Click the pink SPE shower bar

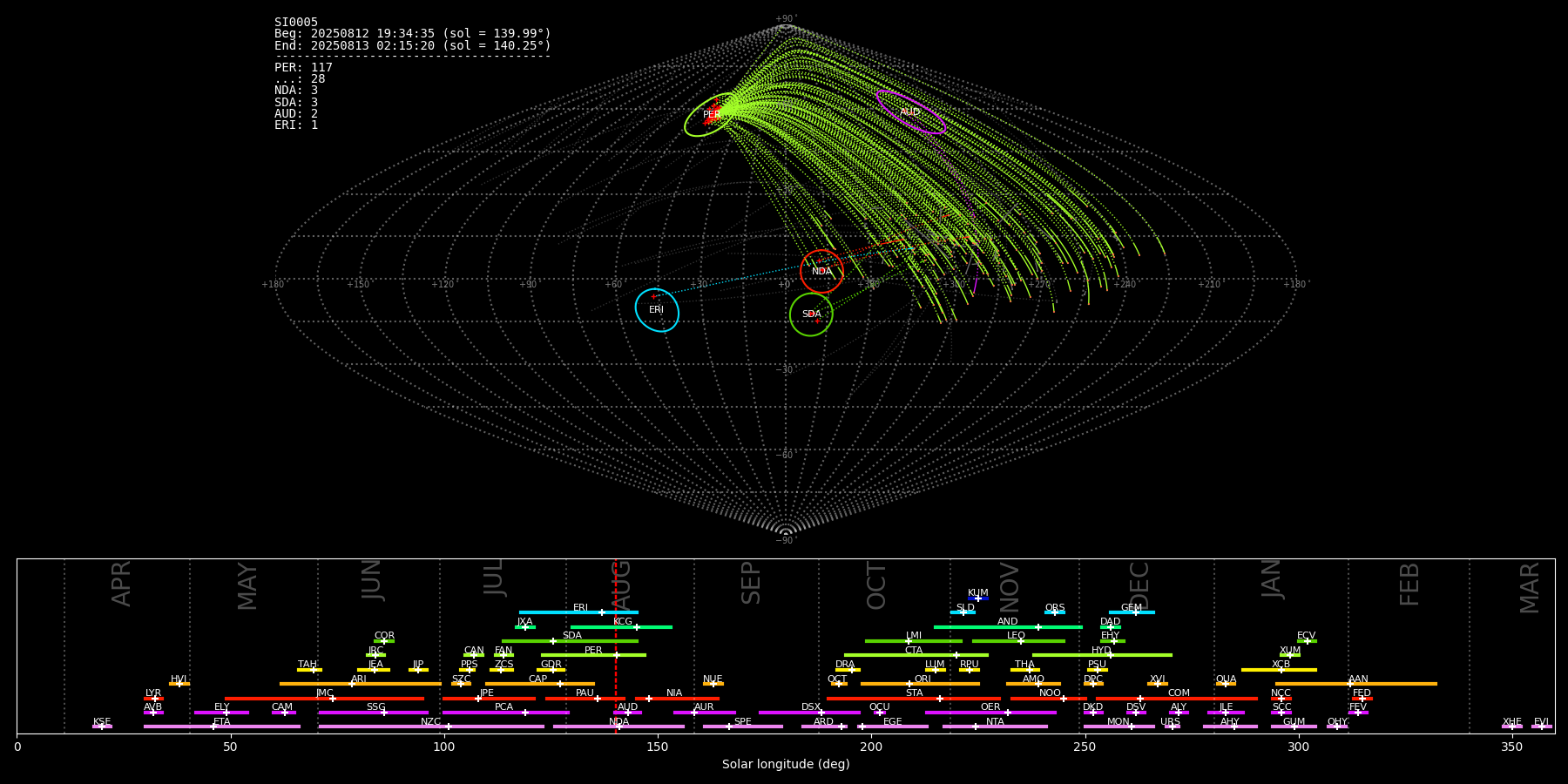click(x=743, y=727)
